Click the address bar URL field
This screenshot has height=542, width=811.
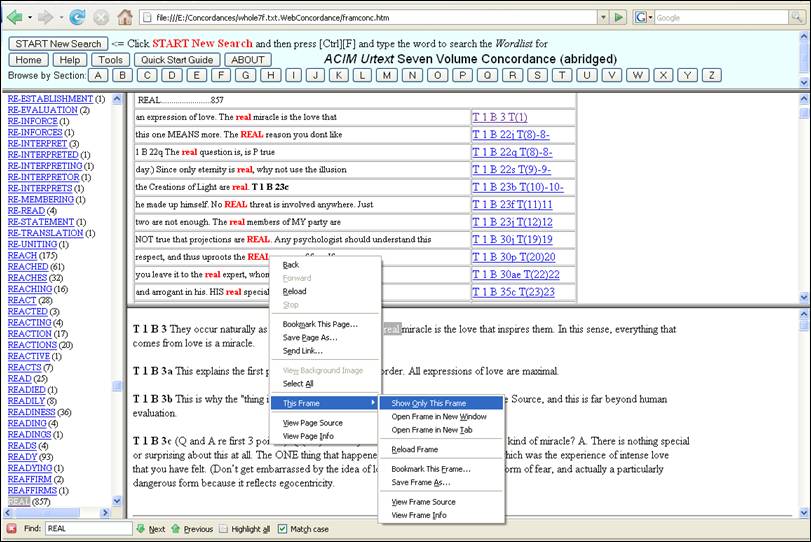(370, 18)
